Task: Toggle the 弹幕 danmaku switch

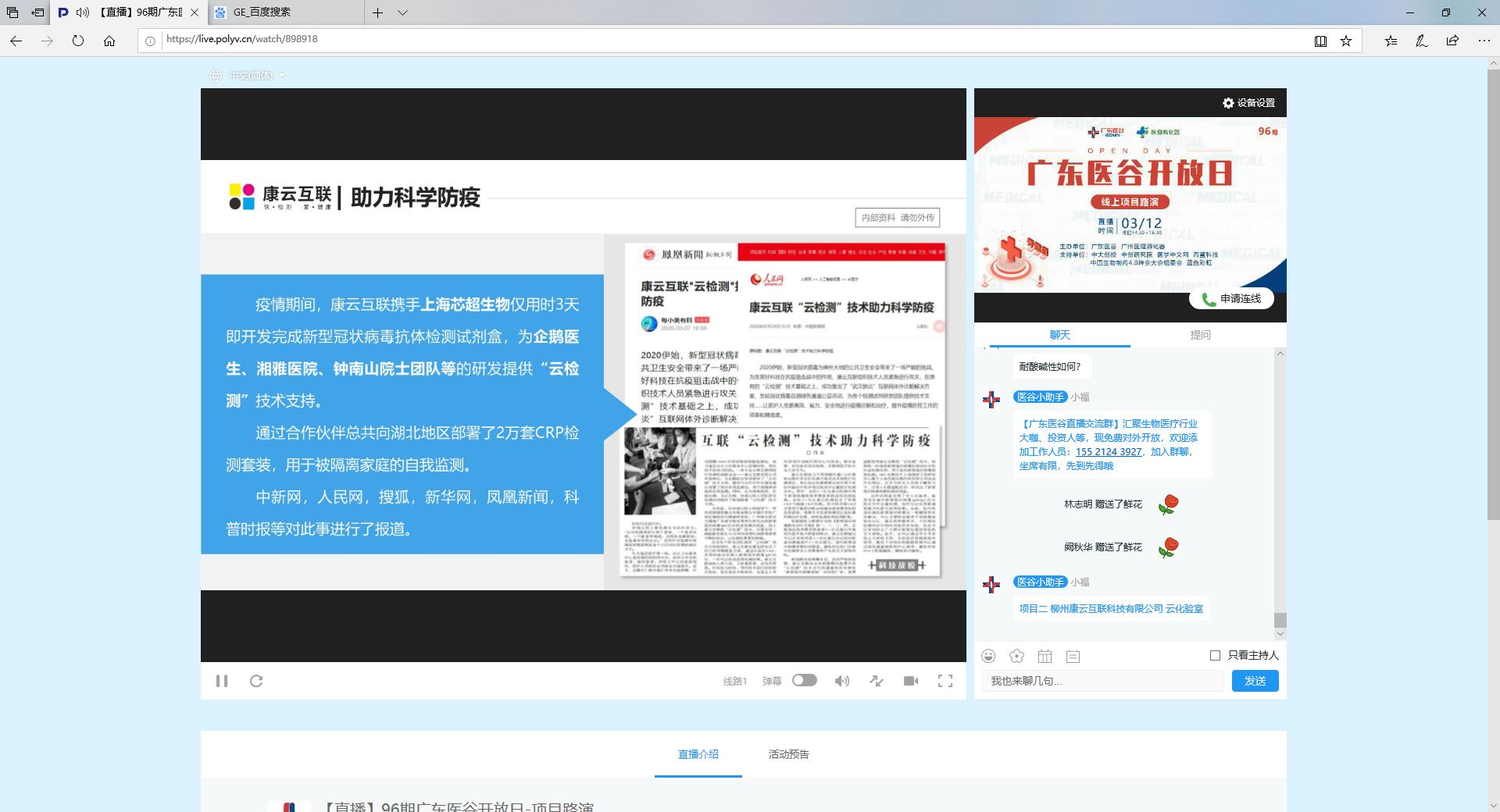Action: pos(804,680)
